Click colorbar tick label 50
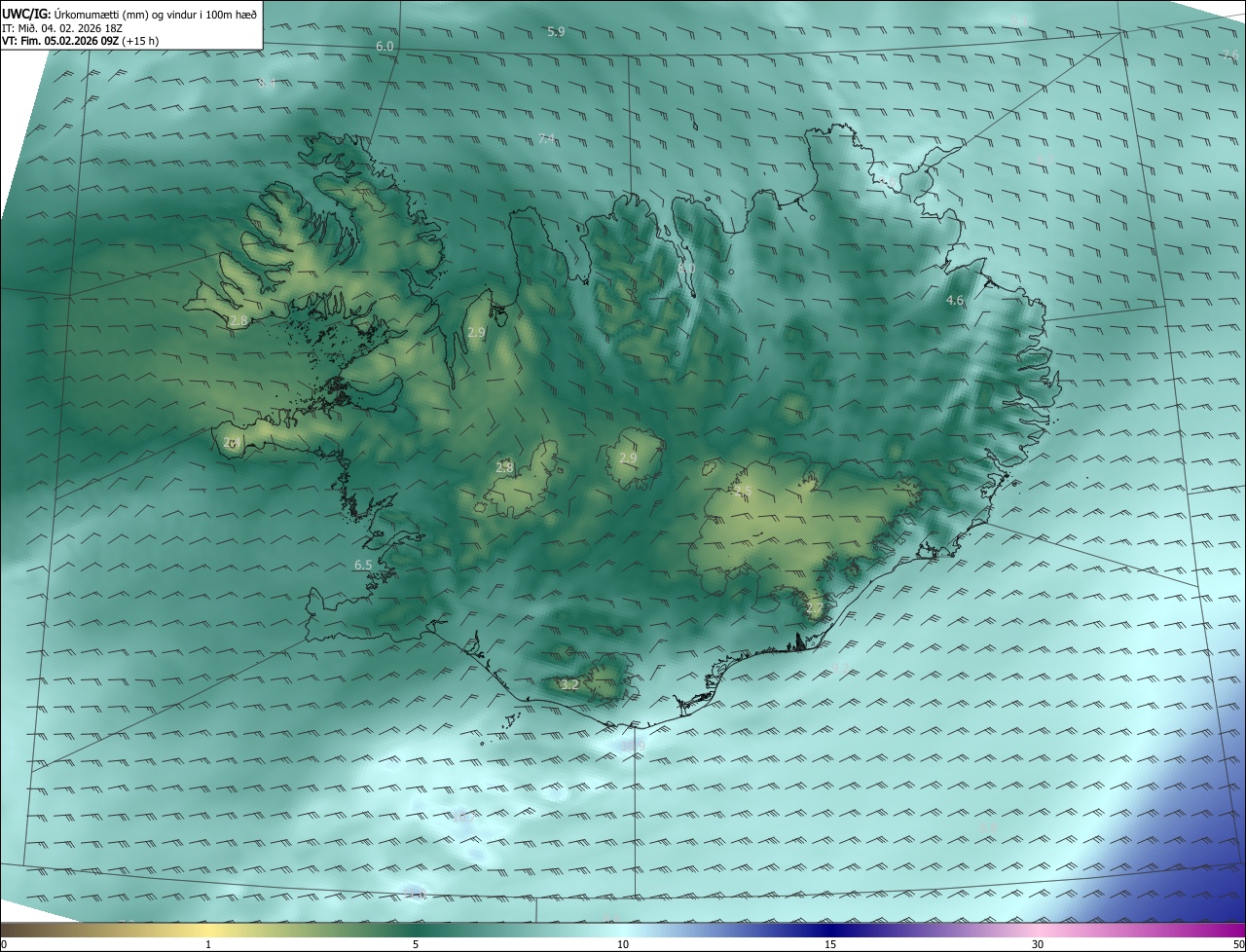Viewport: 1246px width, 952px height. click(x=1238, y=944)
